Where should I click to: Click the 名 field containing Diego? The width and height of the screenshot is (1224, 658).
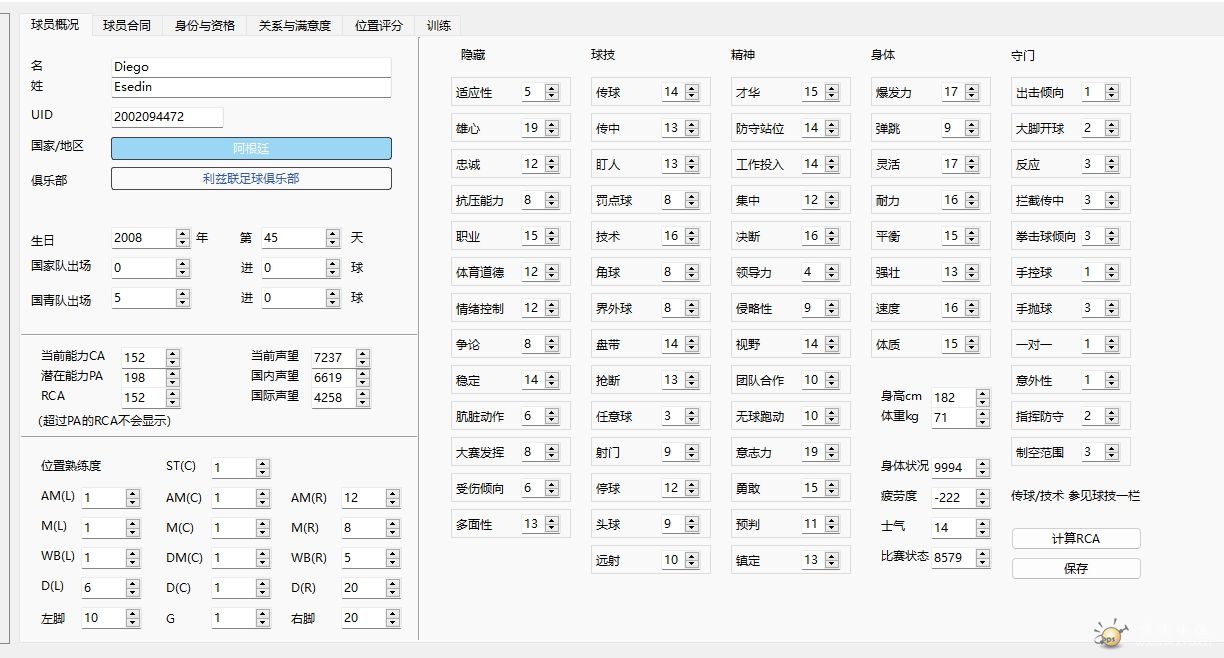pos(251,67)
